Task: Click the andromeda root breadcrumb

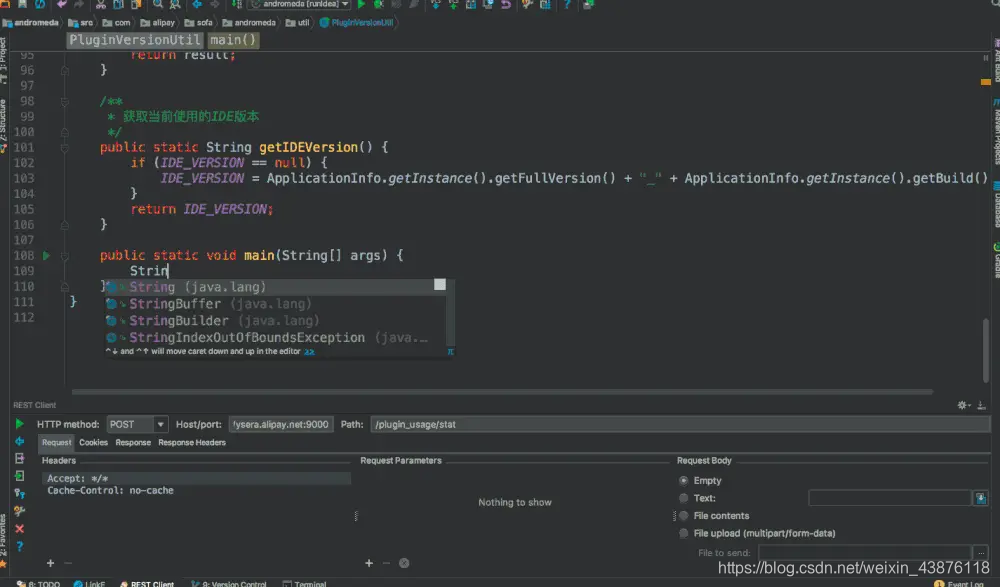Action: tap(31, 23)
